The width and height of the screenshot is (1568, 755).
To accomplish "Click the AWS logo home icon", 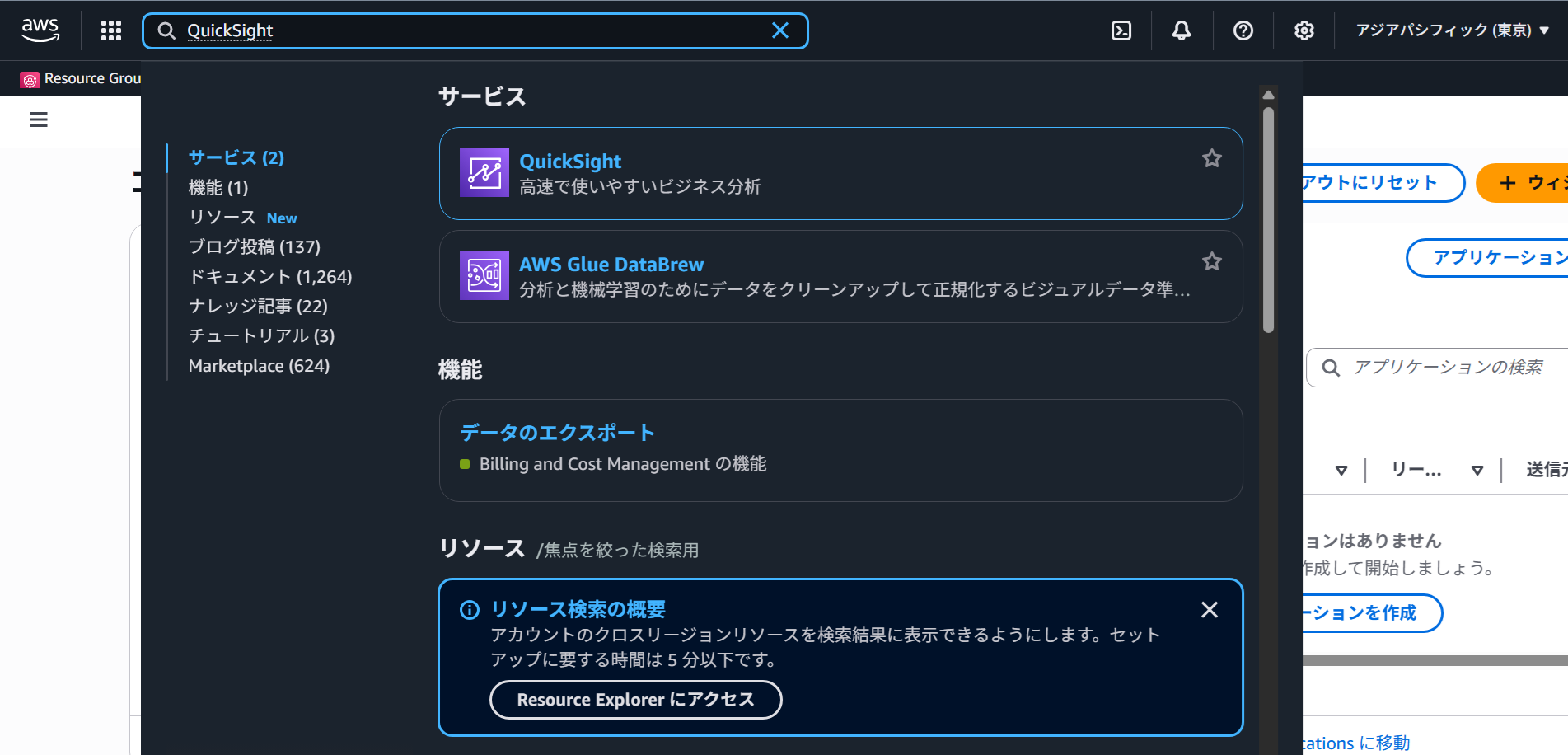I will (x=40, y=30).
